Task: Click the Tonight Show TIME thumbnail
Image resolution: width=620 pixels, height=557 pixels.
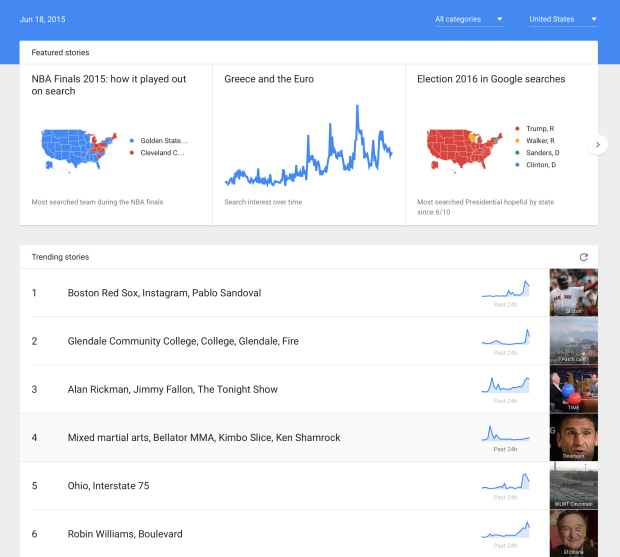Action: pos(574,389)
